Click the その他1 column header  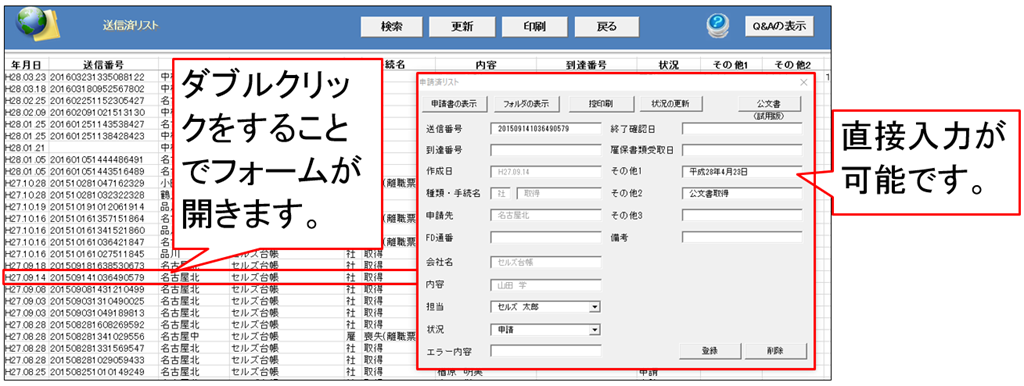(x=731, y=65)
